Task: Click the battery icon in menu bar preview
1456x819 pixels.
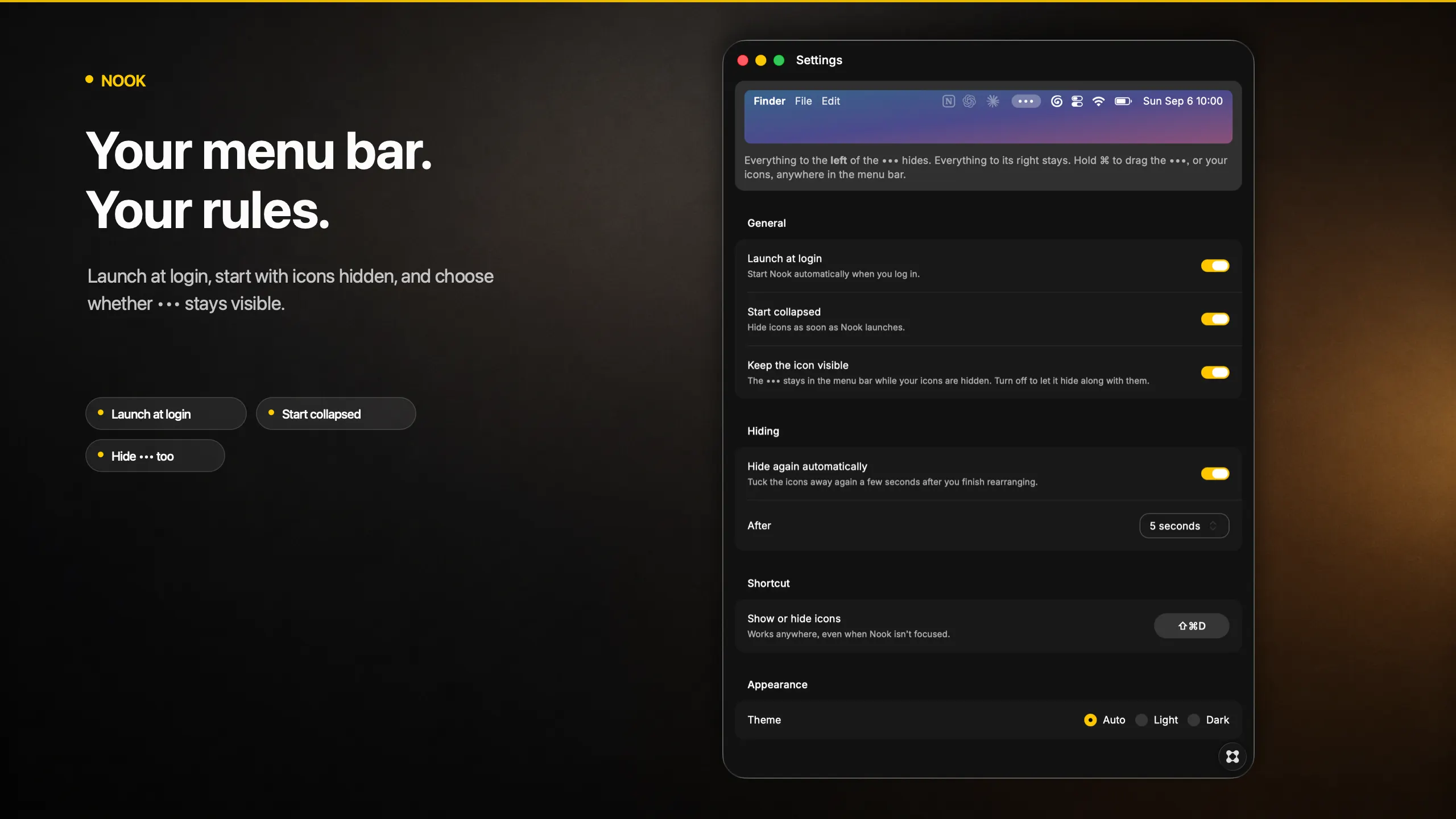Action: [x=1123, y=101]
